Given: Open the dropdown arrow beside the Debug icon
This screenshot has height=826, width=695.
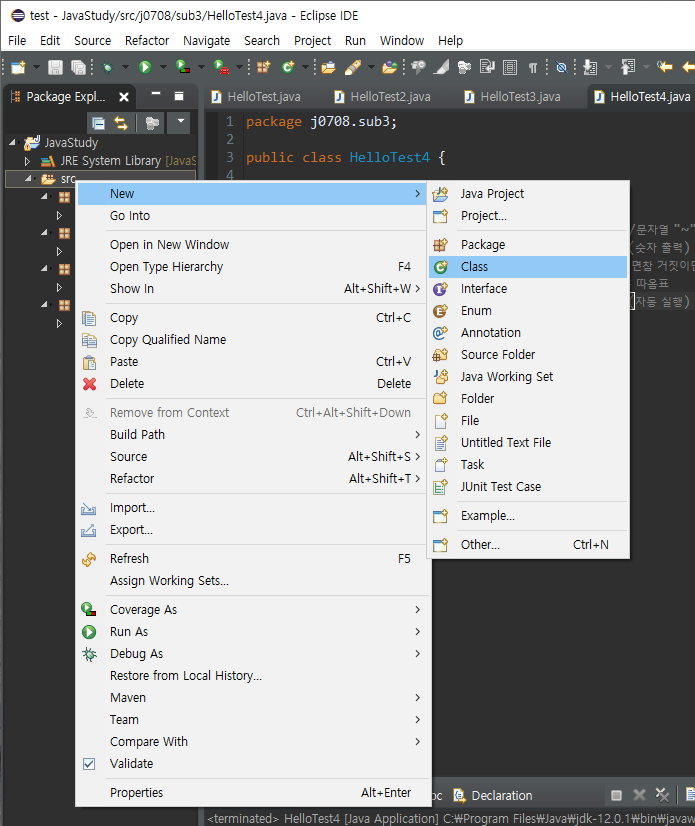Looking at the screenshot, I should coord(125,67).
